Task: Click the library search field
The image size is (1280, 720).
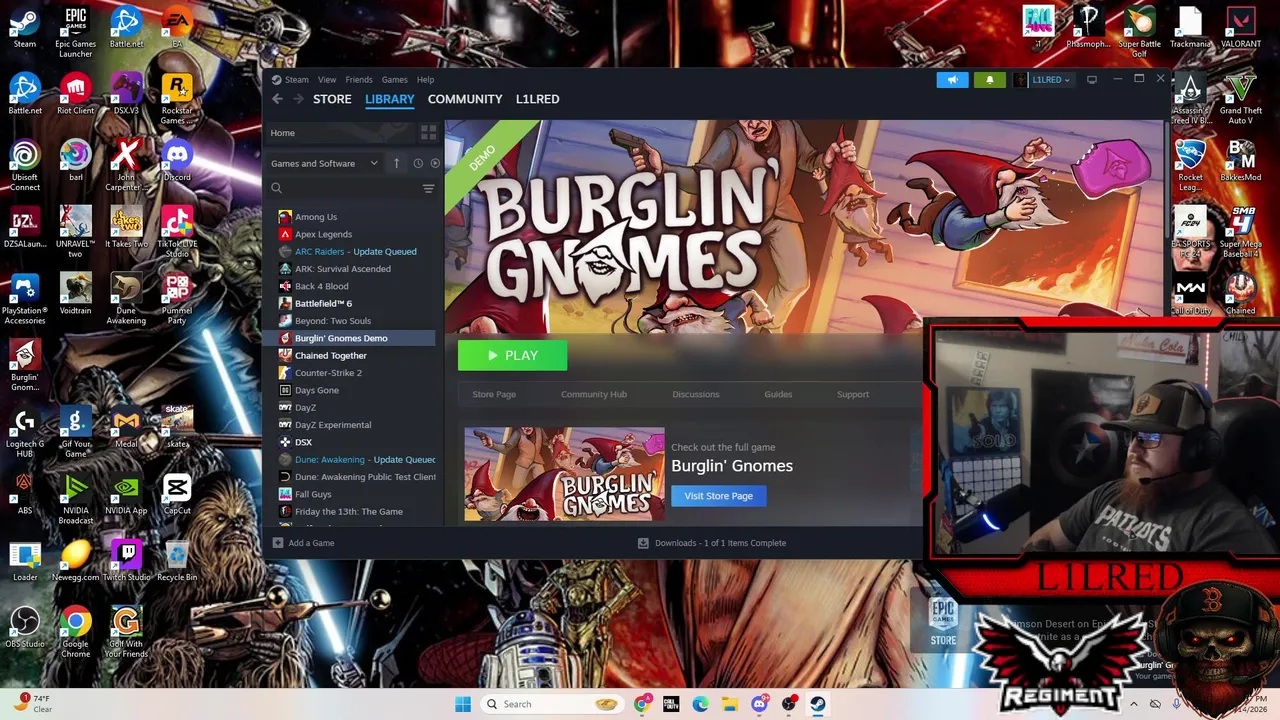Action: tap(345, 188)
